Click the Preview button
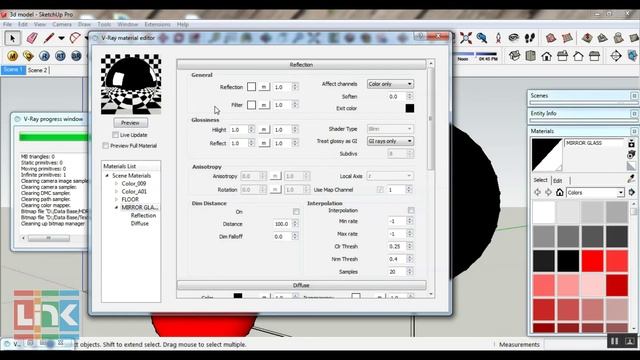 point(130,123)
